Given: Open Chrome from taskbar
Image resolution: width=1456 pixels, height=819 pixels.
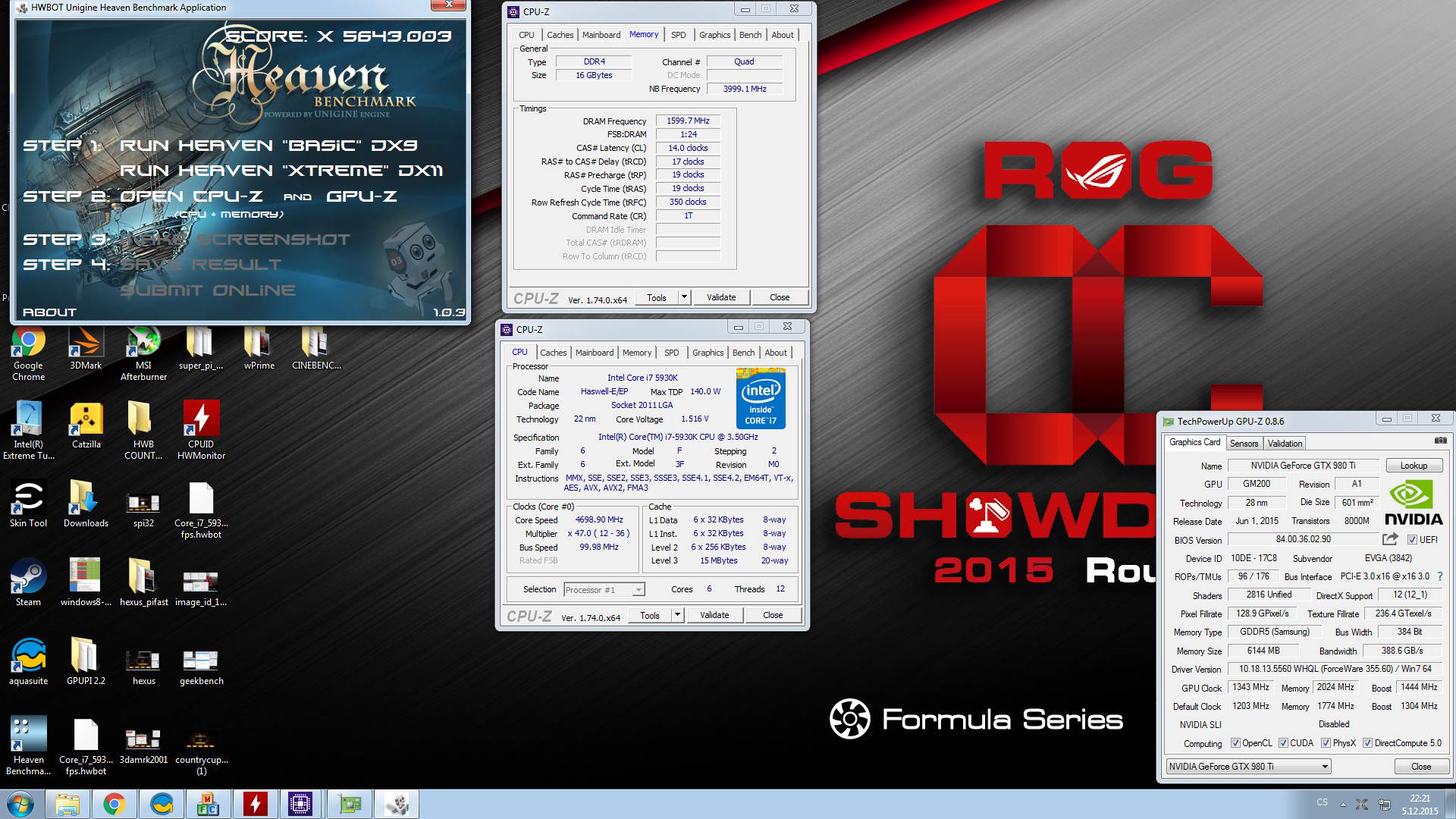Looking at the screenshot, I should tap(114, 804).
